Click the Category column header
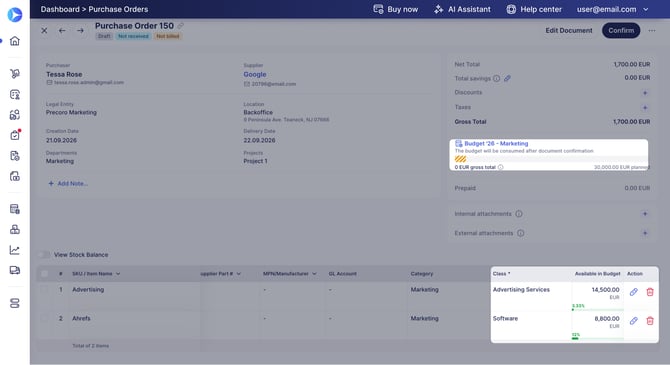Image resolution: width=670 pixels, height=365 pixels. point(422,274)
